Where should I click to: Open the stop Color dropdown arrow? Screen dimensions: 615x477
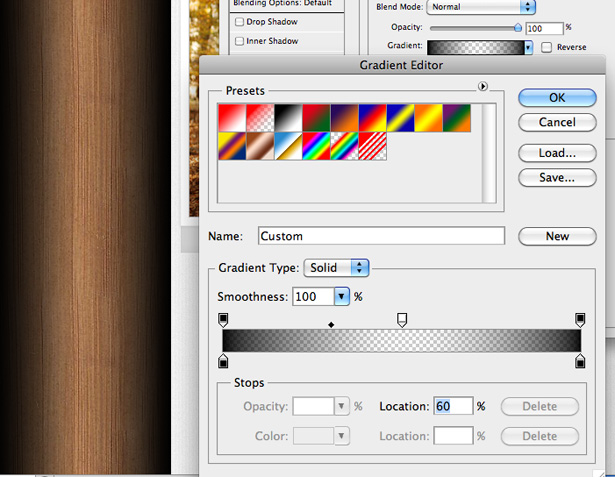342,436
